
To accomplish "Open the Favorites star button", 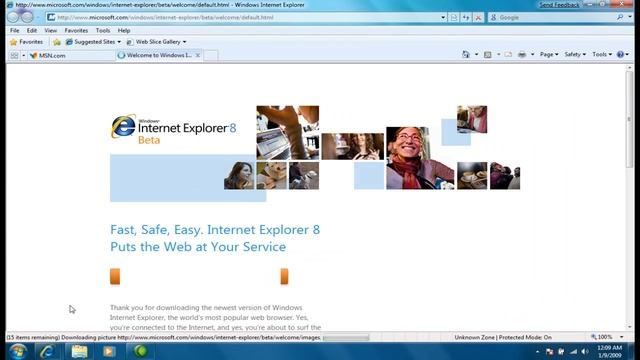I will pyautogui.click(x=27, y=42).
